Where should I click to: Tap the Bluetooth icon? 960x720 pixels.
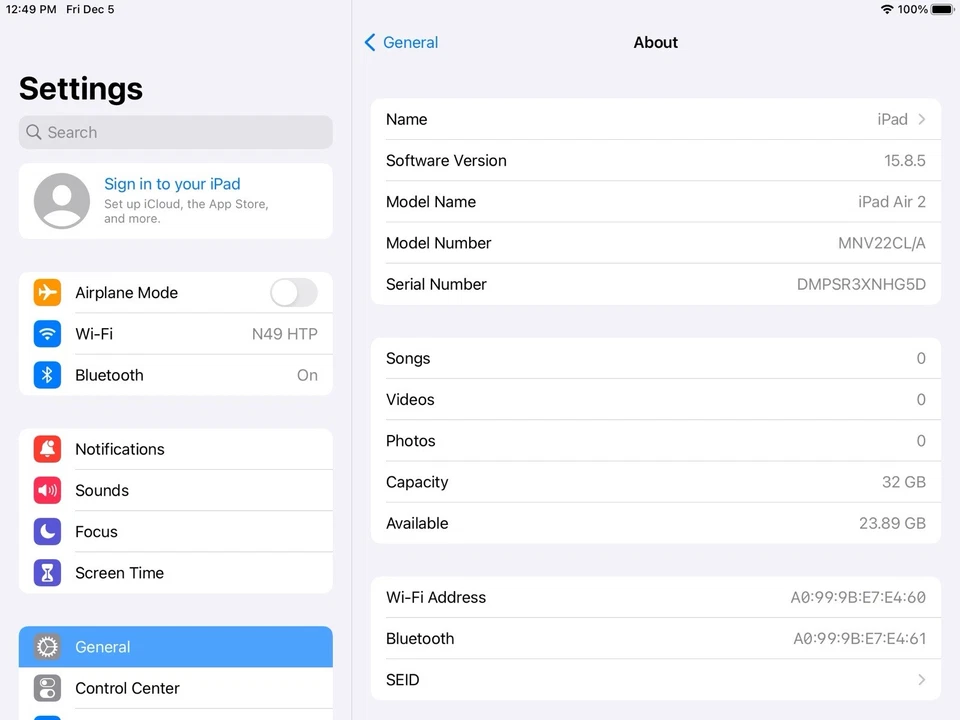pyautogui.click(x=47, y=375)
